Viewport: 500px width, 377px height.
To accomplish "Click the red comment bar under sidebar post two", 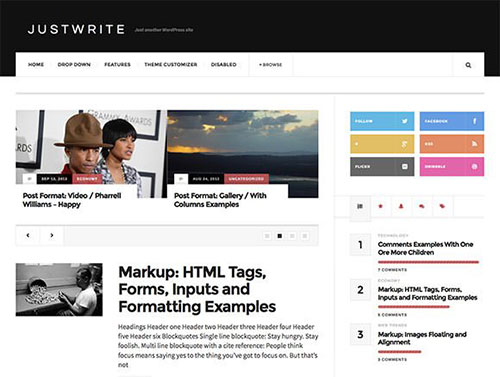I will 414,307.
